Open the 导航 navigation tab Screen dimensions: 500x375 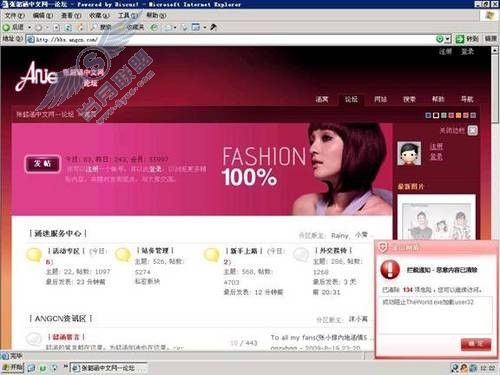[467, 99]
